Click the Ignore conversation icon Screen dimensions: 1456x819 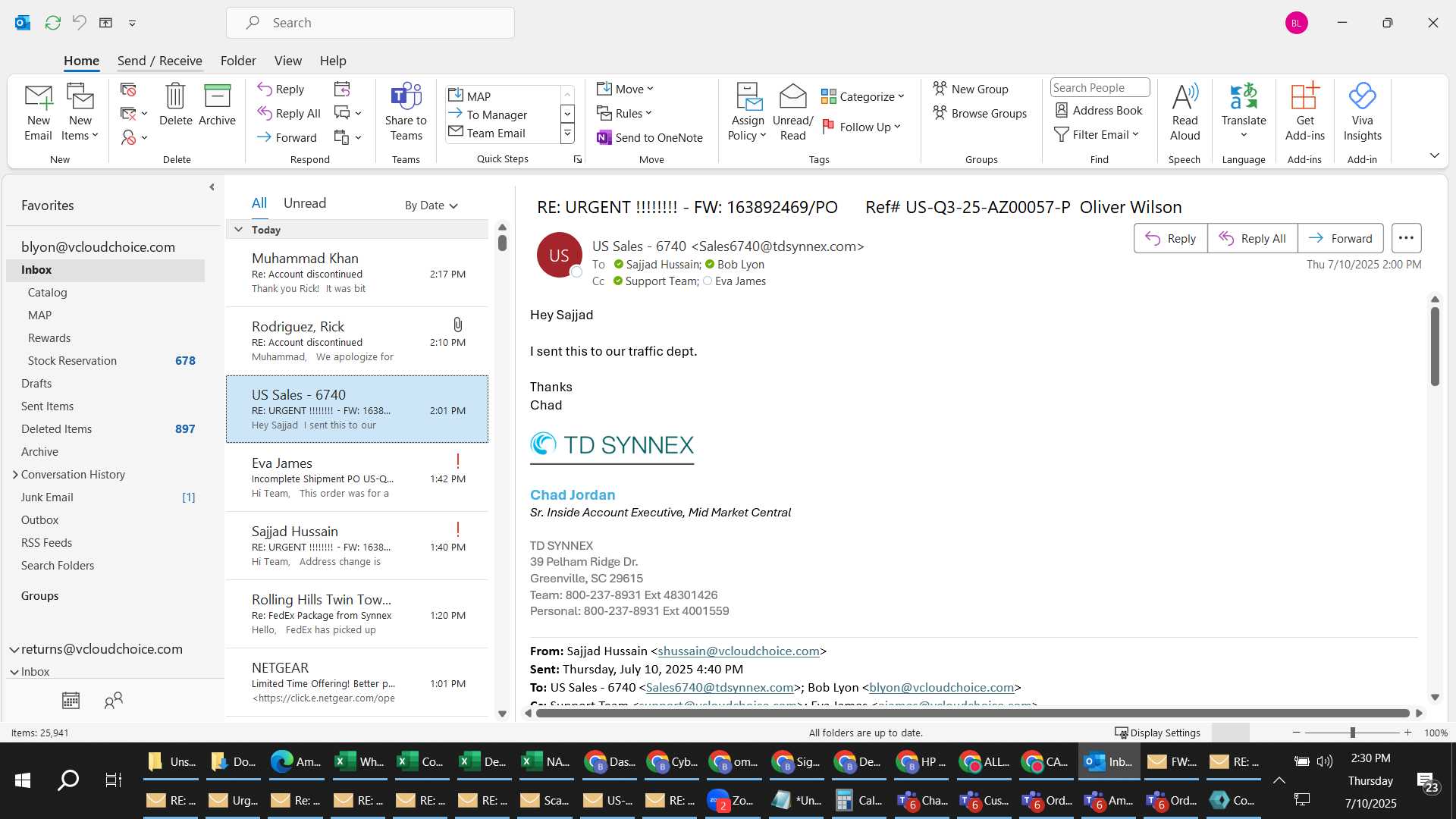tap(128, 89)
